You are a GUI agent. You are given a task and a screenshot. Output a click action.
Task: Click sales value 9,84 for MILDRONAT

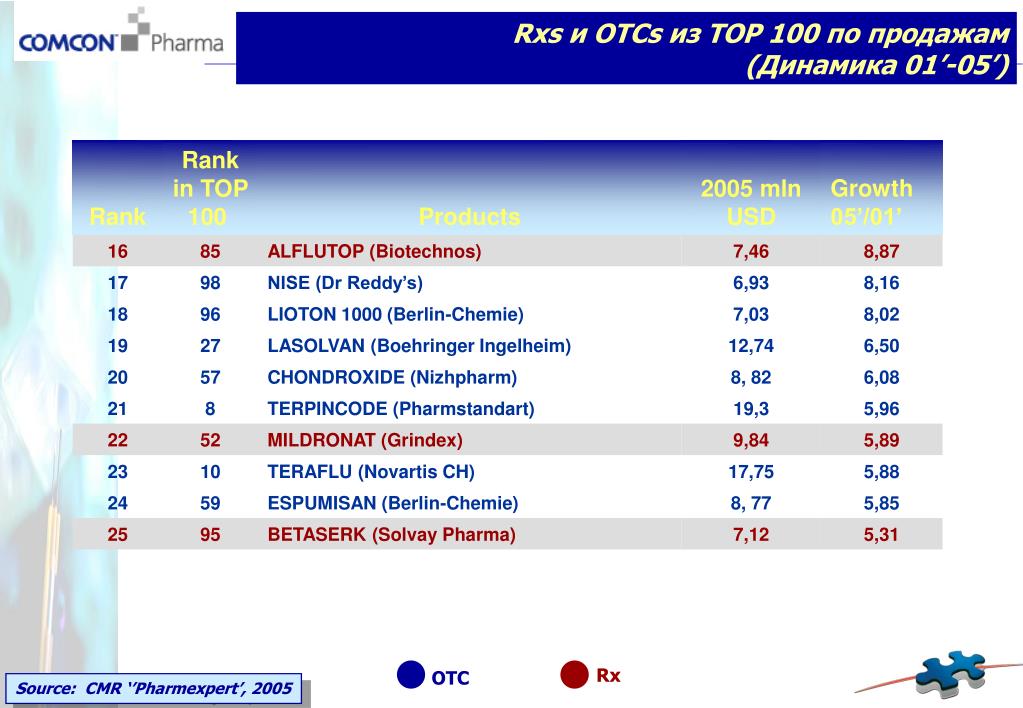[751, 440]
